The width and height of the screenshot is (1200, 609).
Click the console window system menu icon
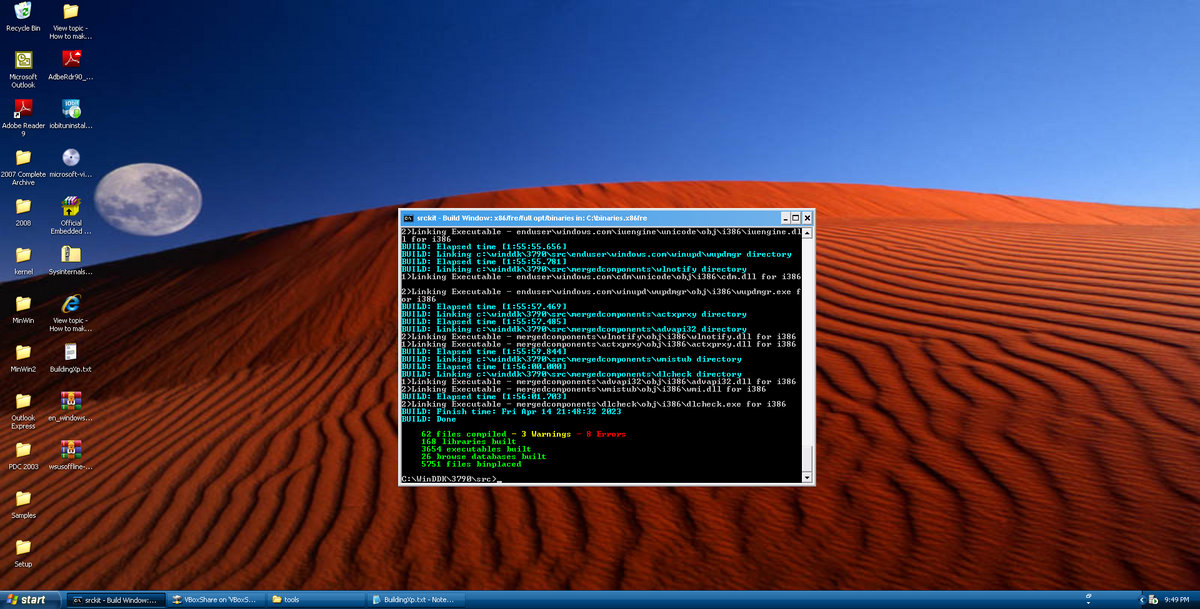[408, 218]
